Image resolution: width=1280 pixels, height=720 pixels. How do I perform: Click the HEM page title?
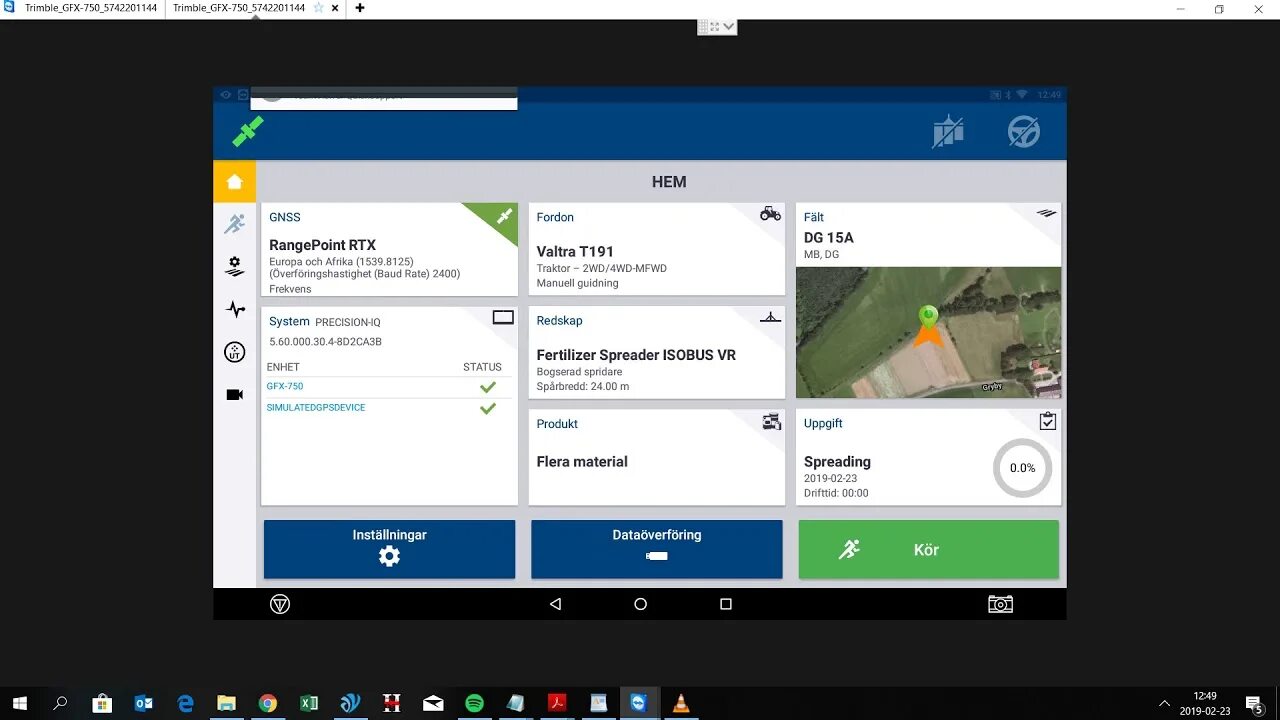(669, 182)
